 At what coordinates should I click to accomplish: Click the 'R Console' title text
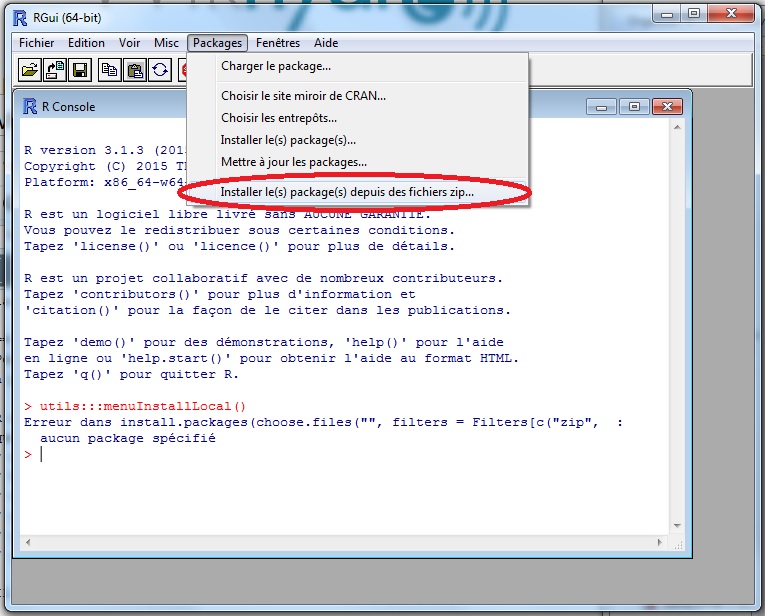[x=68, y=107]
